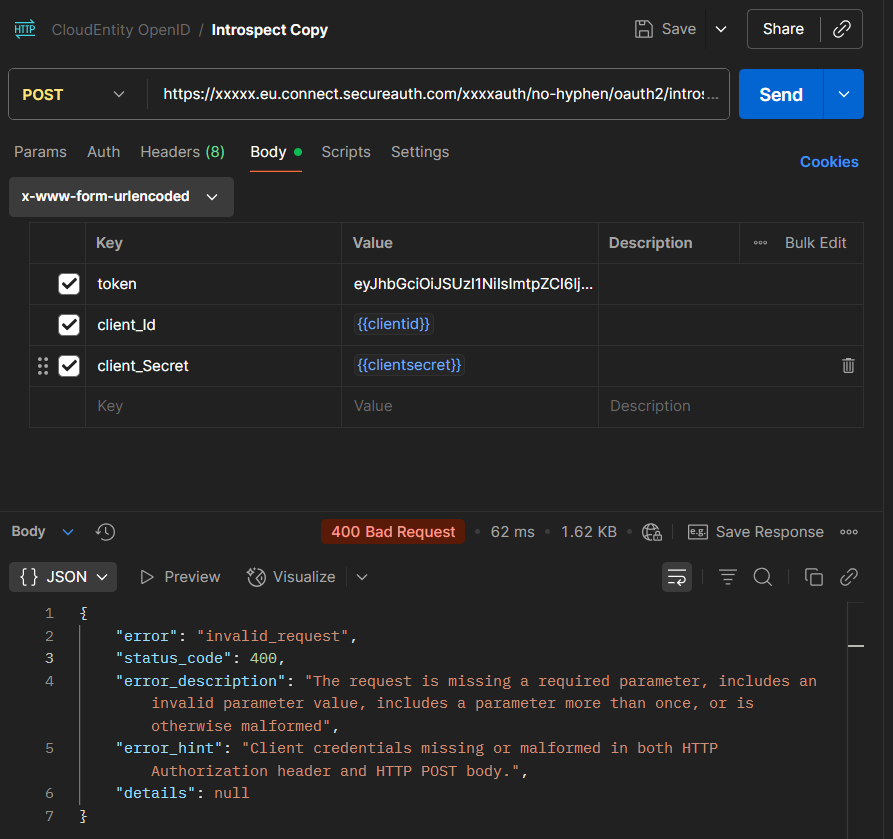Screen dimensions: 893x839
Task: Uncheck the client_Secret row checkbox
Action: point(69,366)
